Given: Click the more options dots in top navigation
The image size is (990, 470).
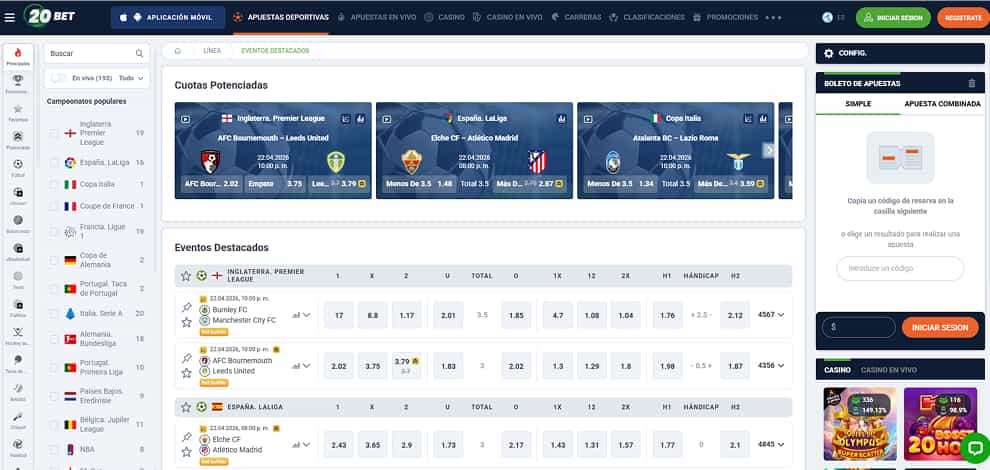Looking at the screenshot, I should [773, 18].
